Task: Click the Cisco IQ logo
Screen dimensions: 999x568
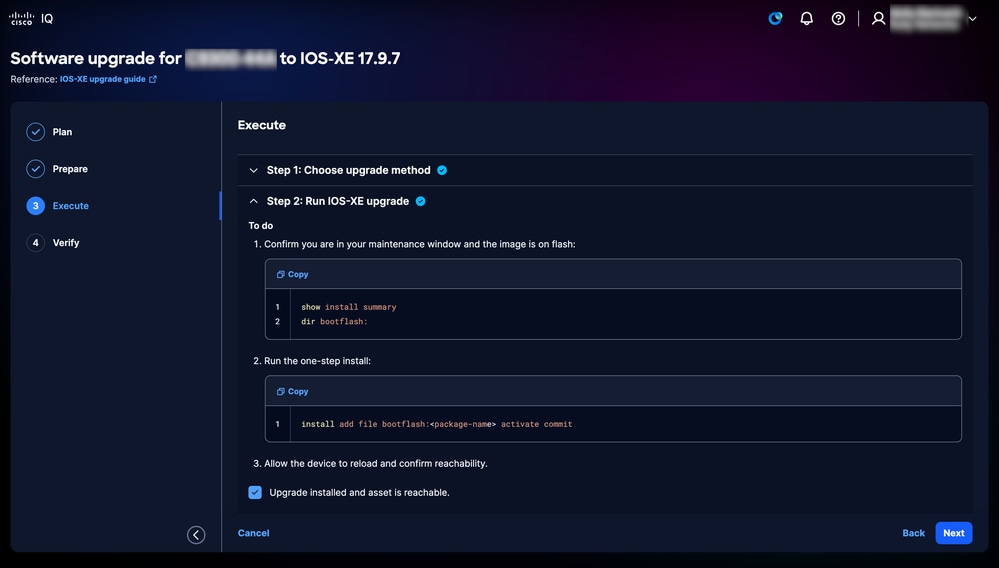Action: [x=31, y=18]
